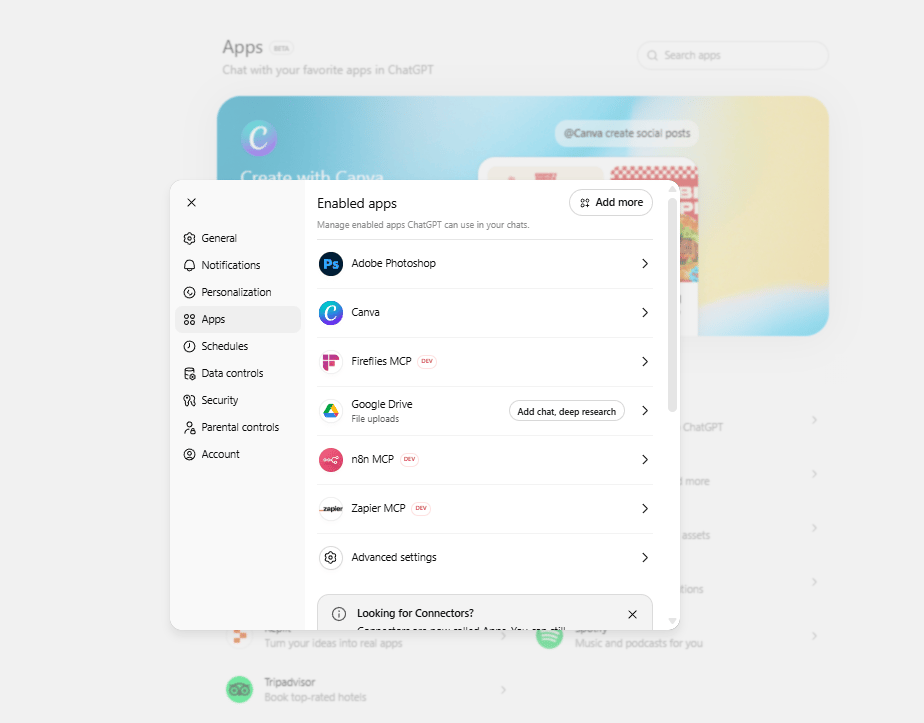Select the Canva app icon
The width and height of the screenshot is (924, 723).
pos(331,312)
